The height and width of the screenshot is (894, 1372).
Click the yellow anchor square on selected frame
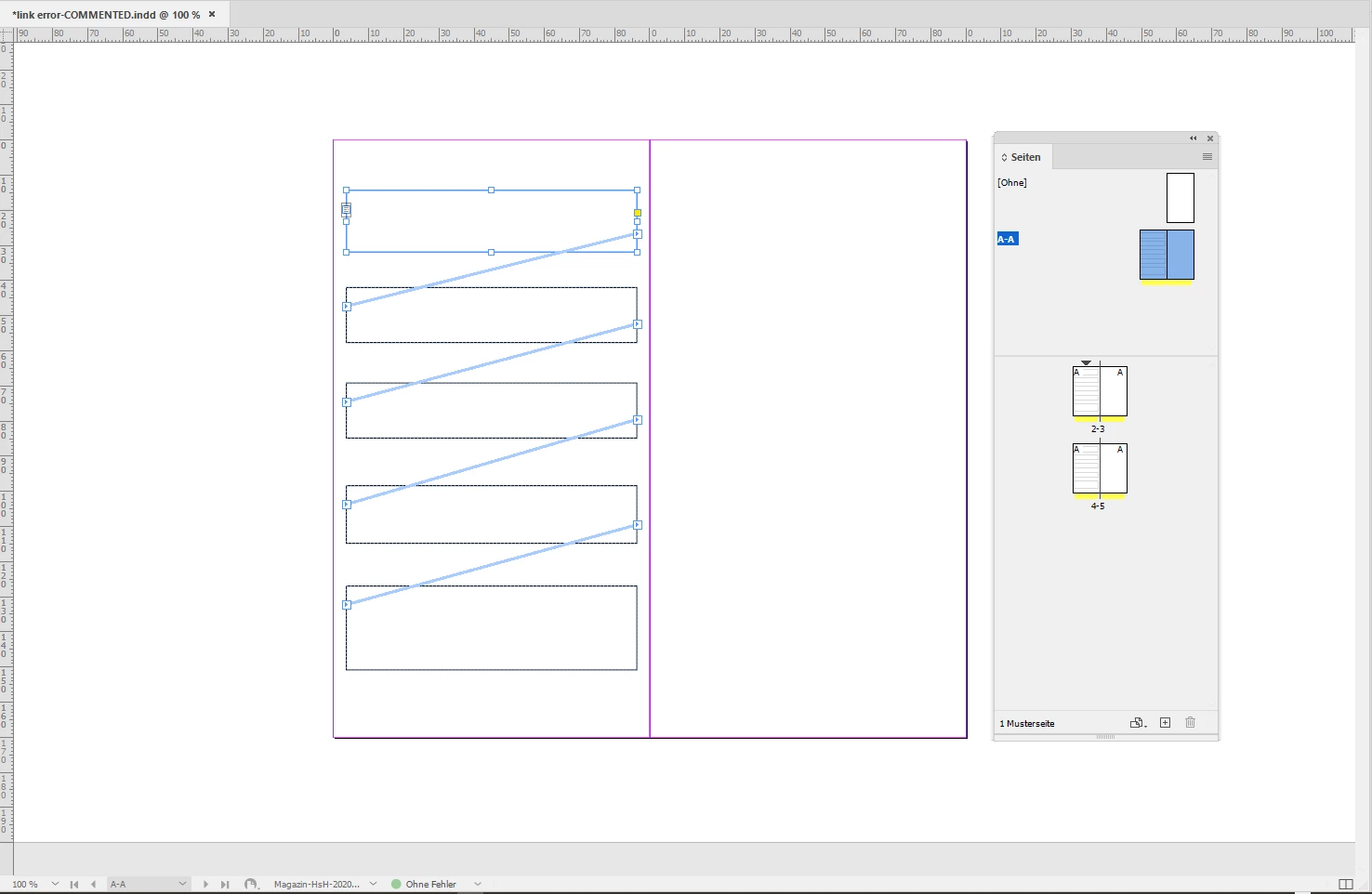pos(638,213)
